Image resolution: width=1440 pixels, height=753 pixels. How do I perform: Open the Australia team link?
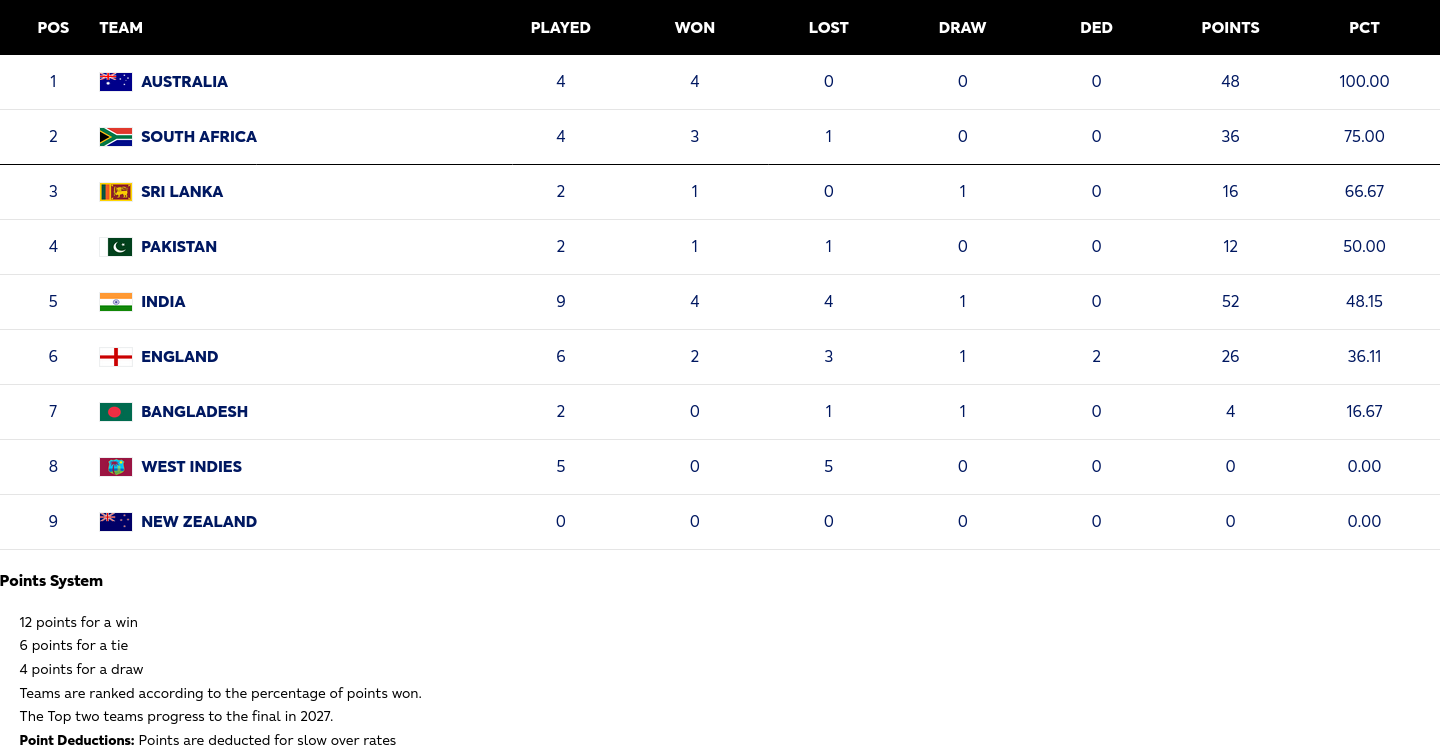pos(184,82)
